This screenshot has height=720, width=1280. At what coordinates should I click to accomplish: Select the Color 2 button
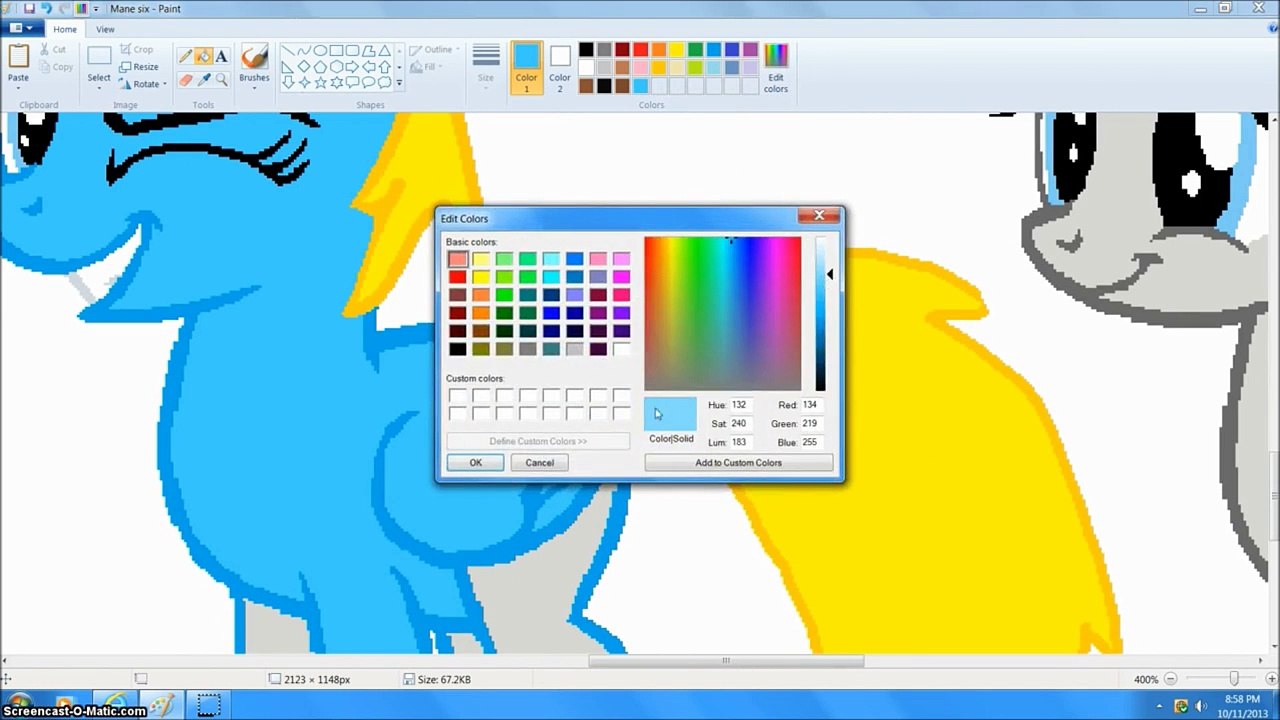(560, 67)
